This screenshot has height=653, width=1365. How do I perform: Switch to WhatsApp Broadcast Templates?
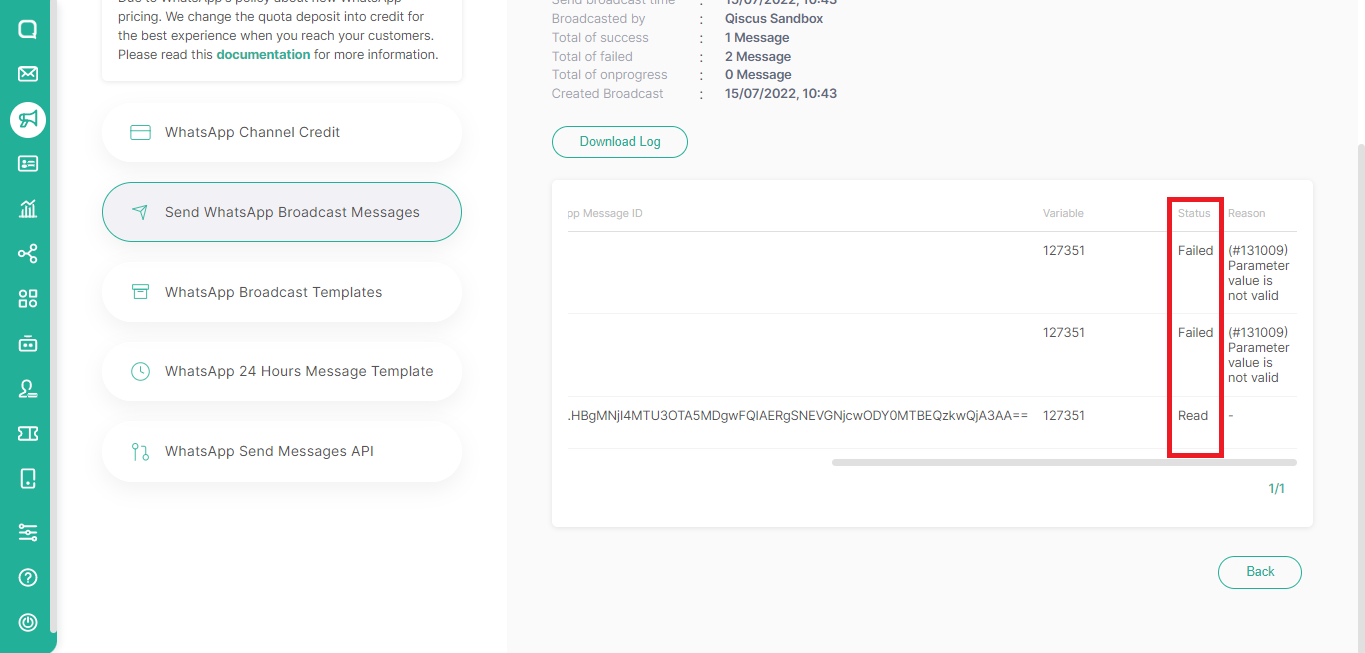(x=281, y=291)
